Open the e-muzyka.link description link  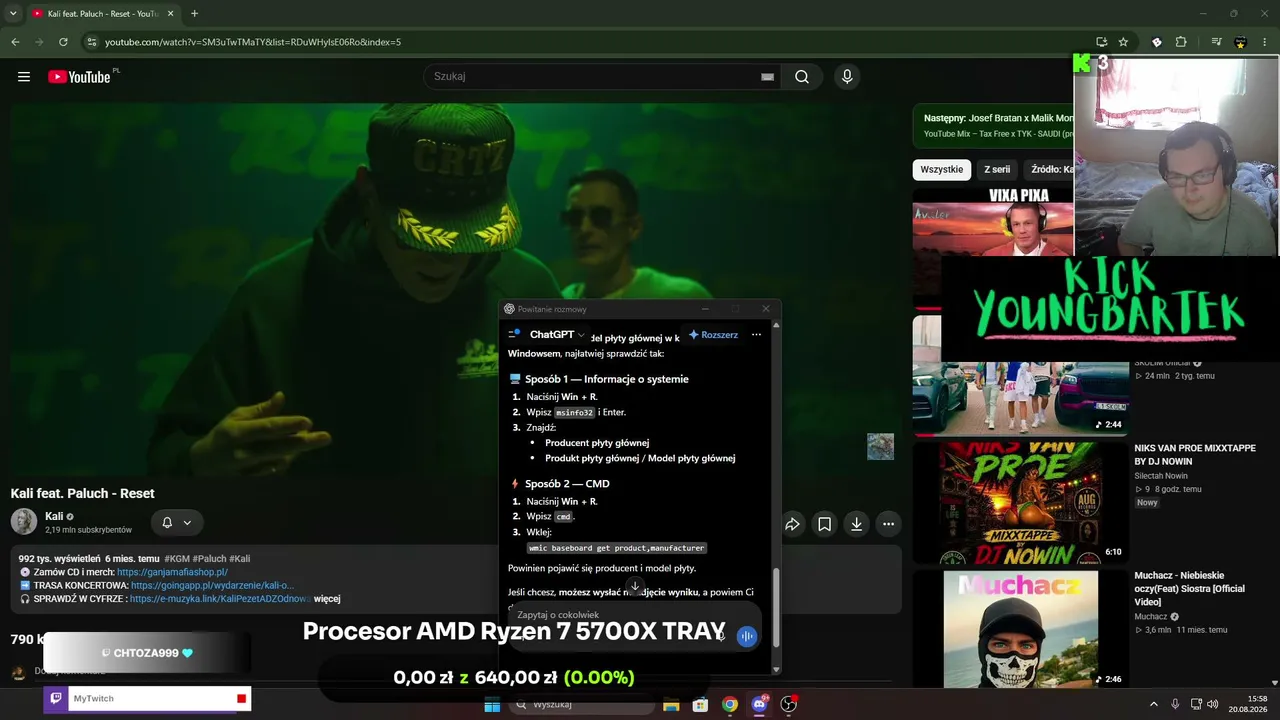219,599
